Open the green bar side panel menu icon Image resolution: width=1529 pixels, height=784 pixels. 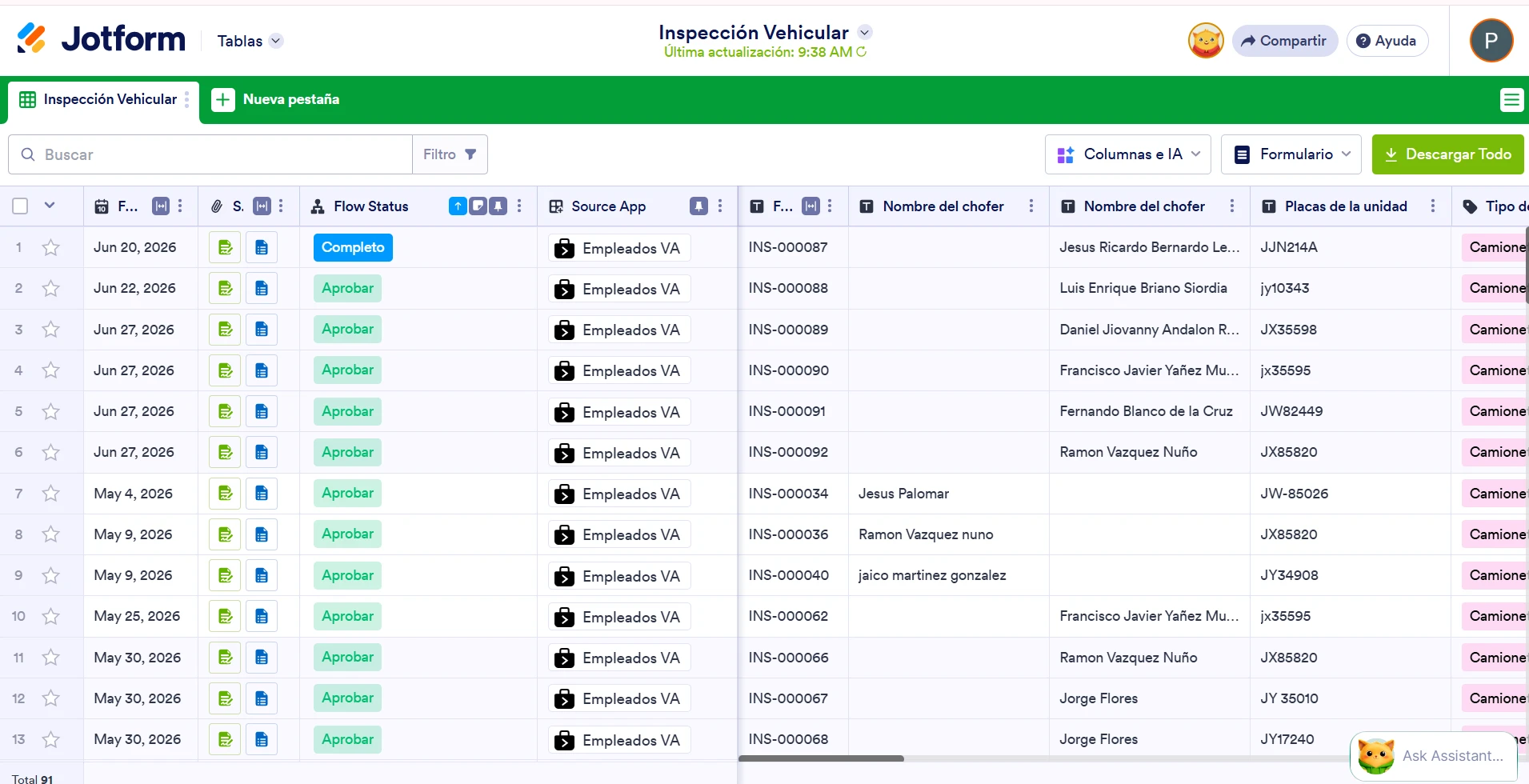(x=1511, y=100)
